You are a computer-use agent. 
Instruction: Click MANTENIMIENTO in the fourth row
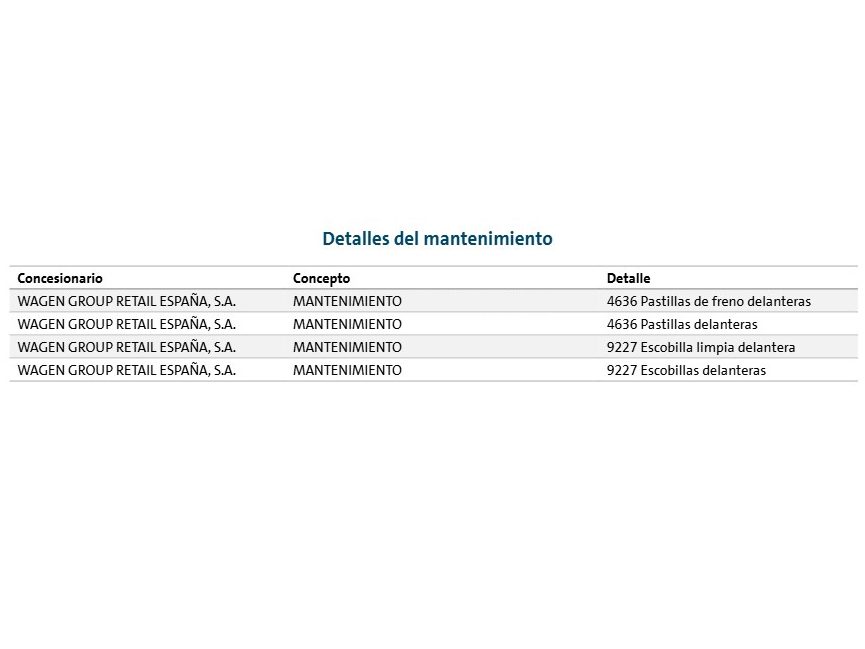tap(347, 370)
